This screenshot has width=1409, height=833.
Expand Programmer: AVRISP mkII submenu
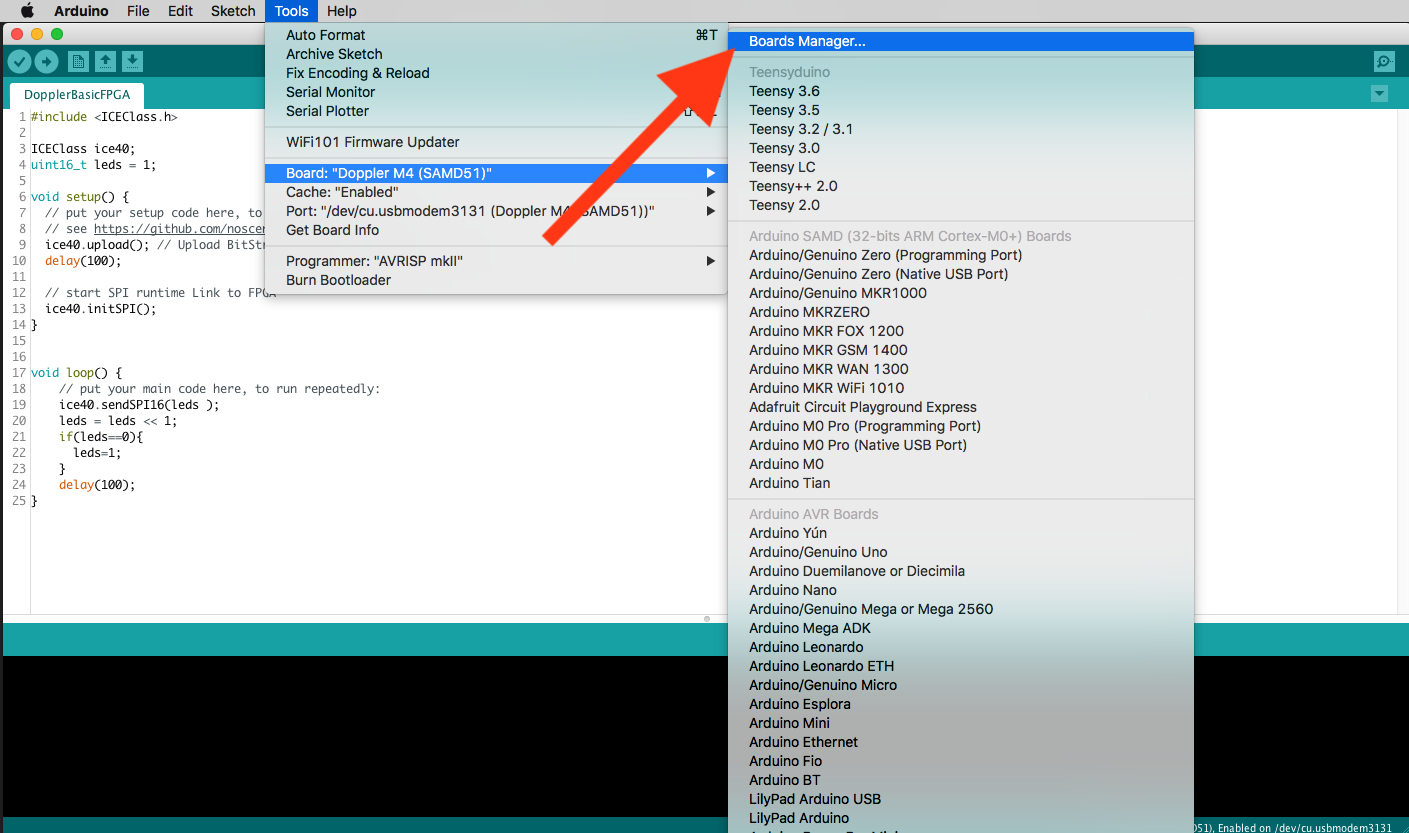[496, 261]
